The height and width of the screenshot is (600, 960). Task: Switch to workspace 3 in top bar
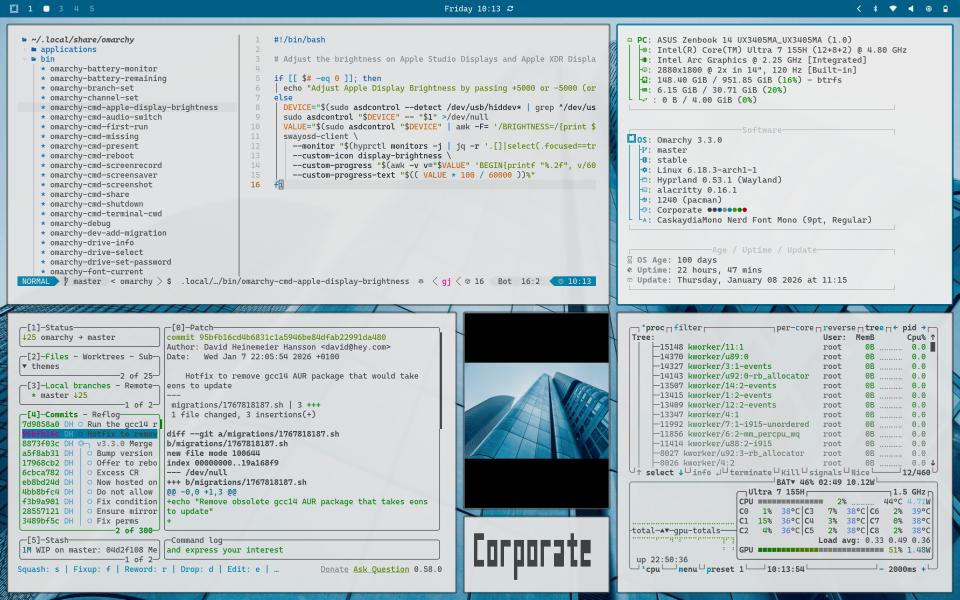pyautogui.click(x=60, y=8)
